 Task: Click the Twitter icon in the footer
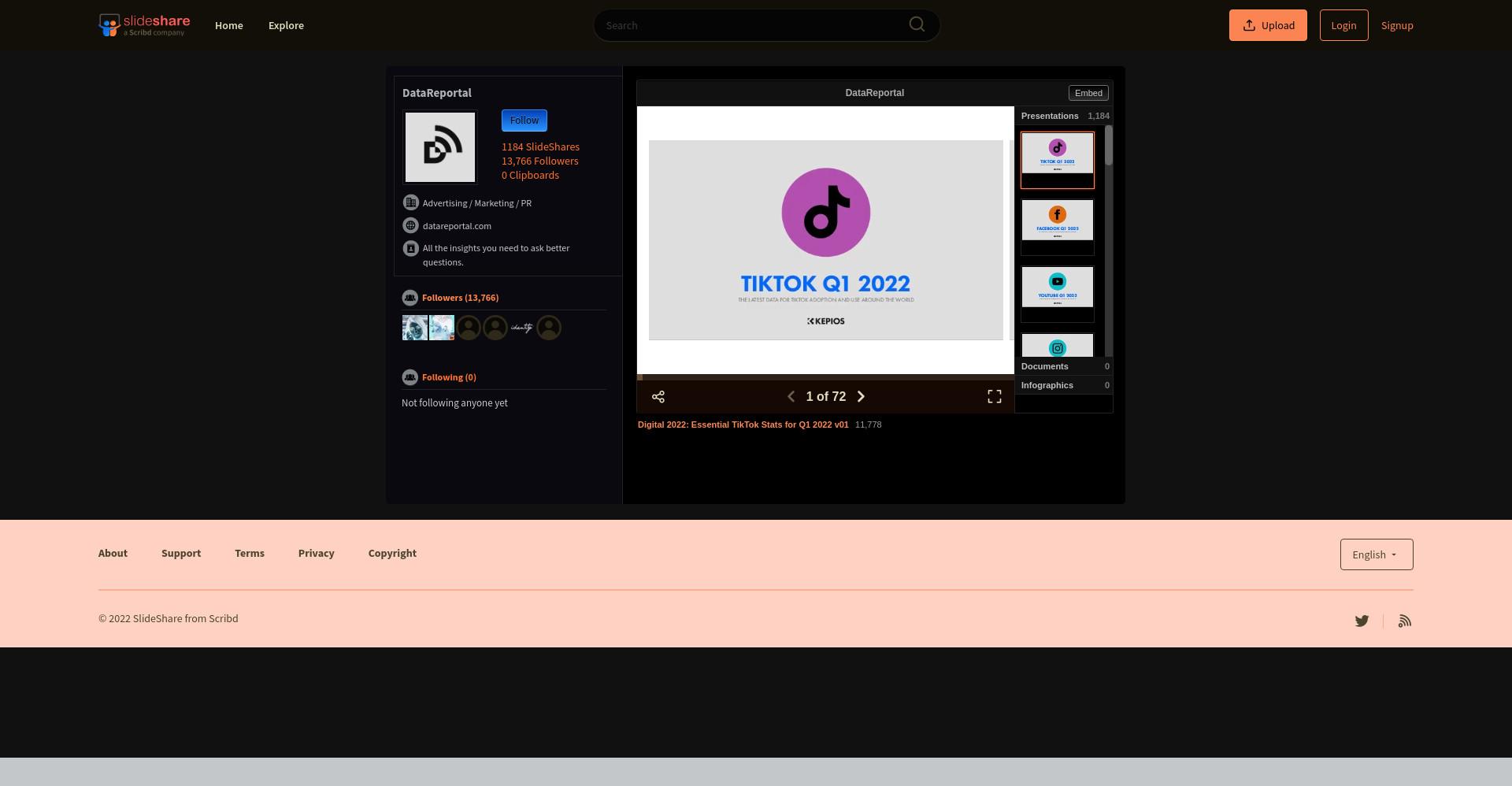click(1362, 621)
